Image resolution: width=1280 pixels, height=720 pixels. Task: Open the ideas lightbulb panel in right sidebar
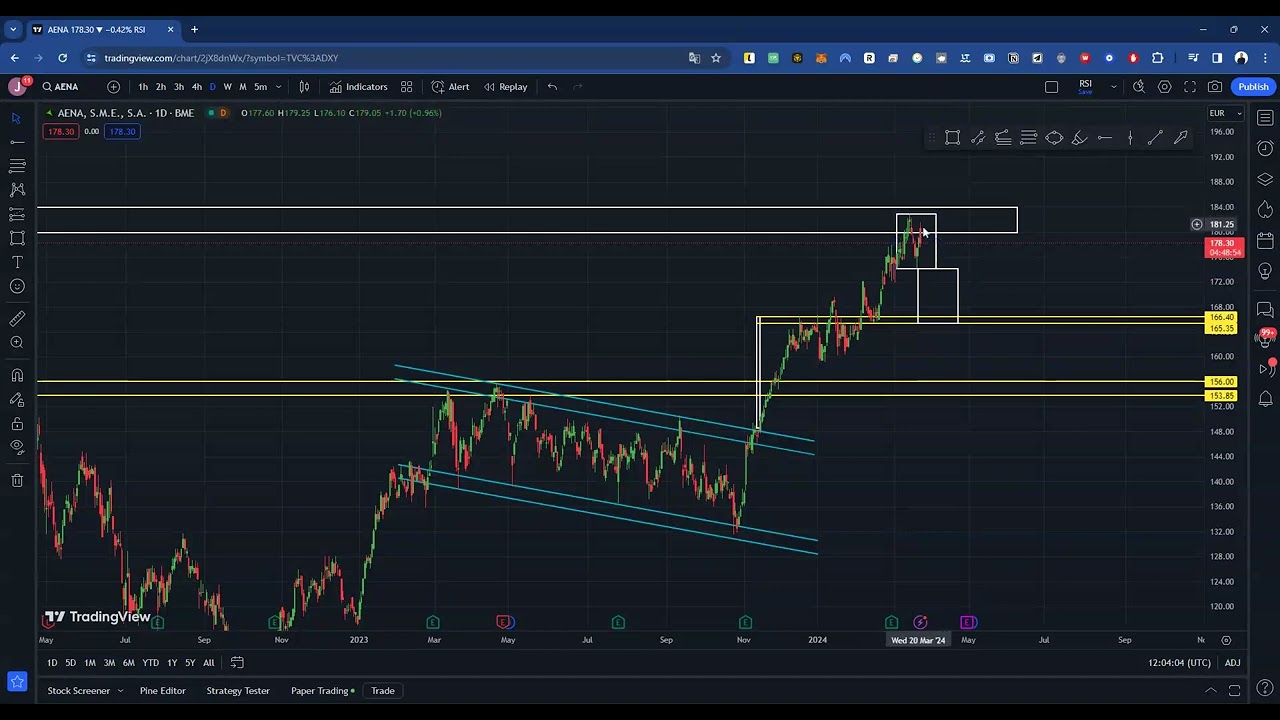(x=1265, y=271)
